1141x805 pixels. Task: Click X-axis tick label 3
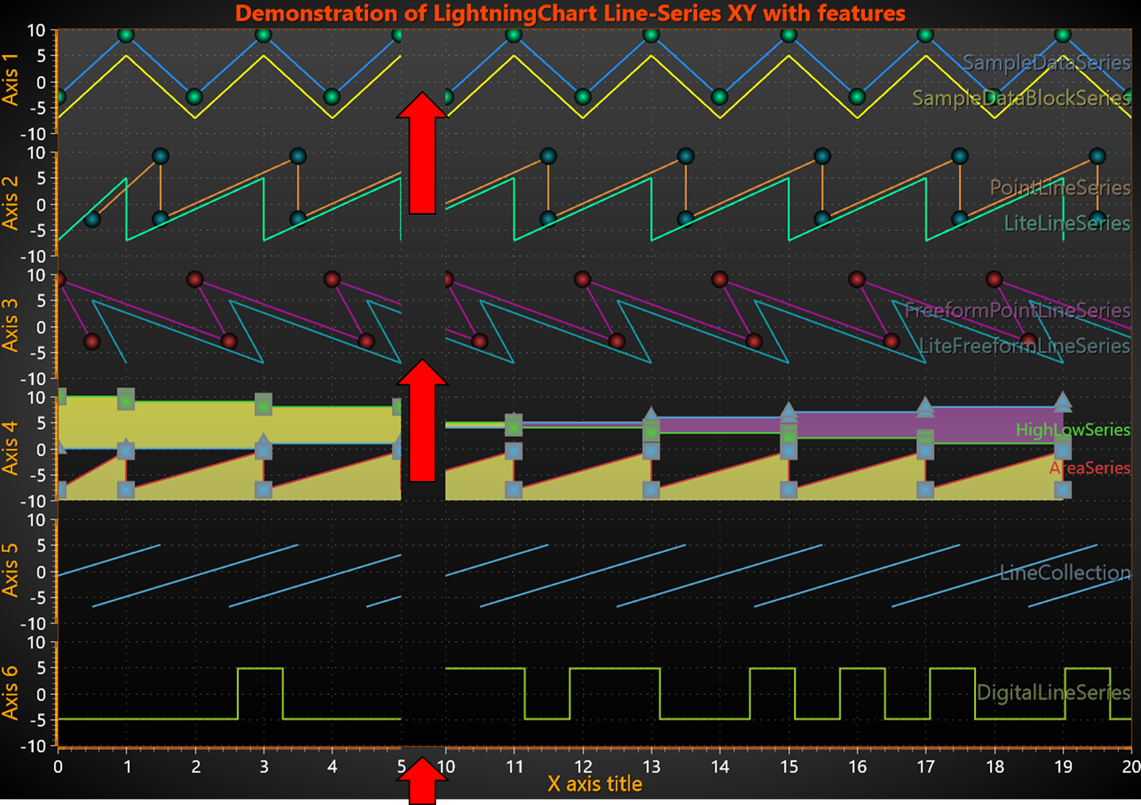click(264, 766)
